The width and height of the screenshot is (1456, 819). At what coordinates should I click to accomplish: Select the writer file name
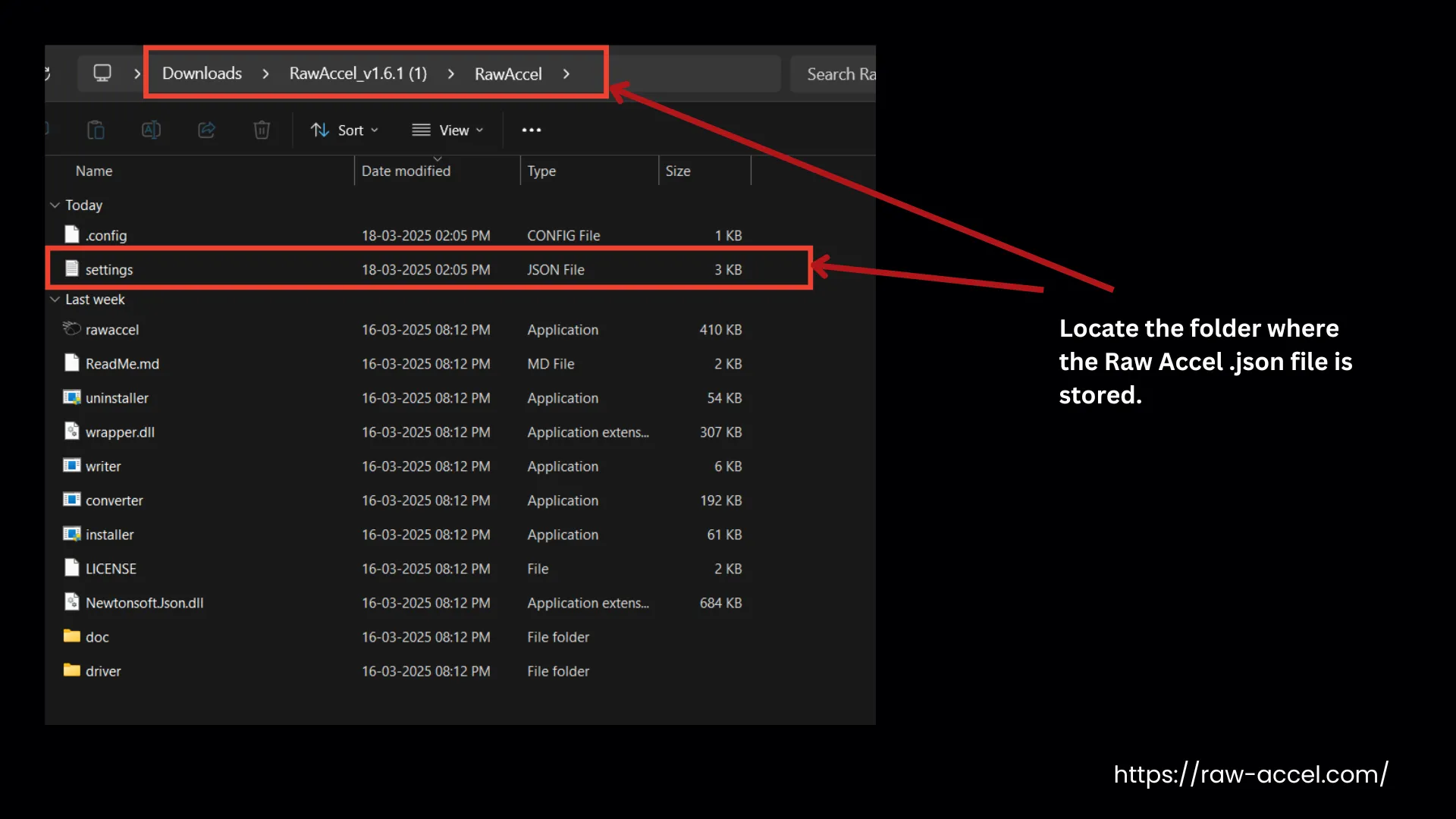click(103, 466)
